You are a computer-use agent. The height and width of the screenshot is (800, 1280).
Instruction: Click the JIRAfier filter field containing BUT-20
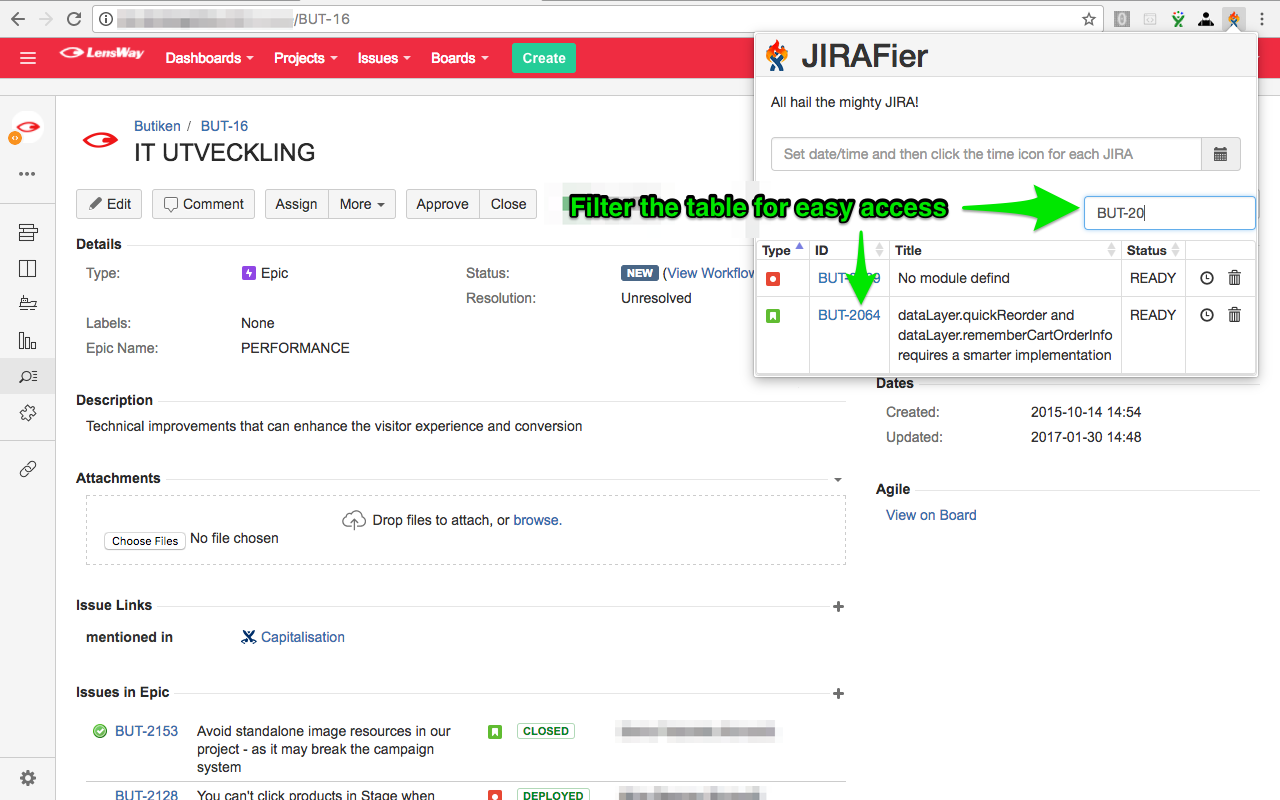[1169, 213]
